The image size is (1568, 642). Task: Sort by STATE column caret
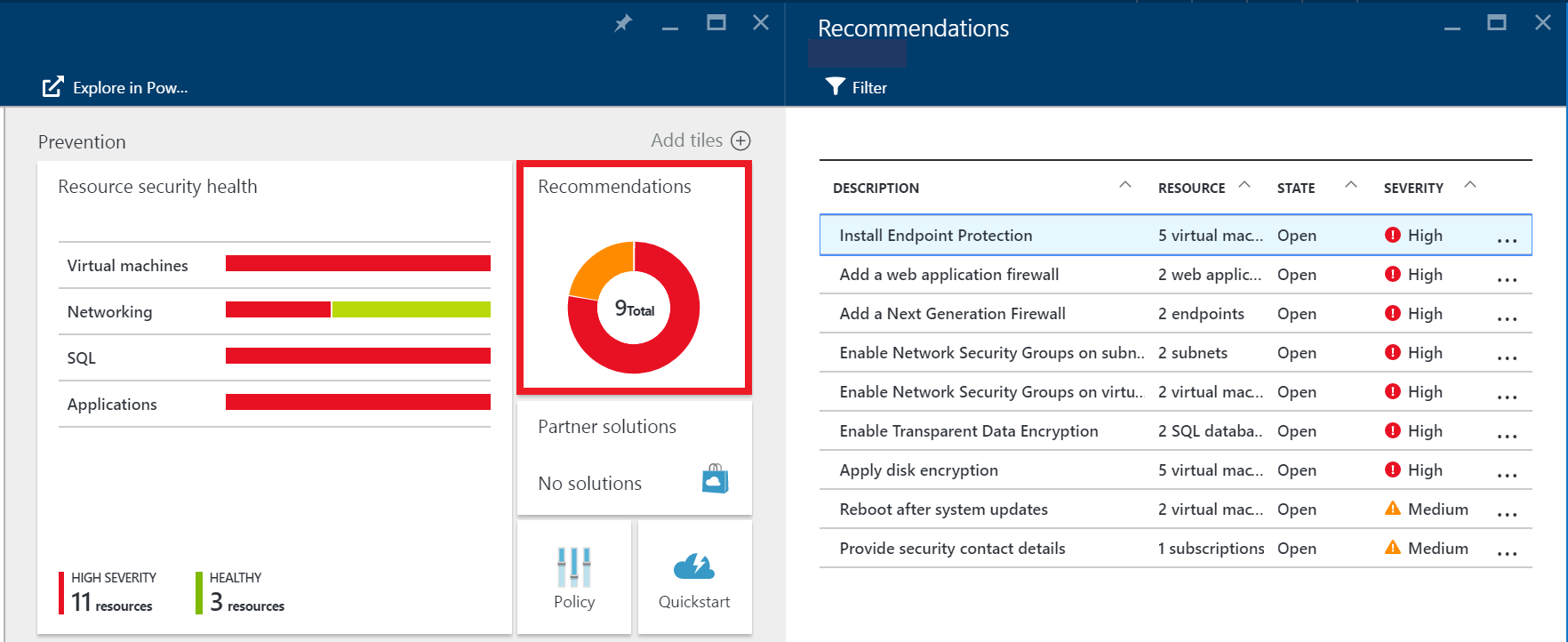1351,185
